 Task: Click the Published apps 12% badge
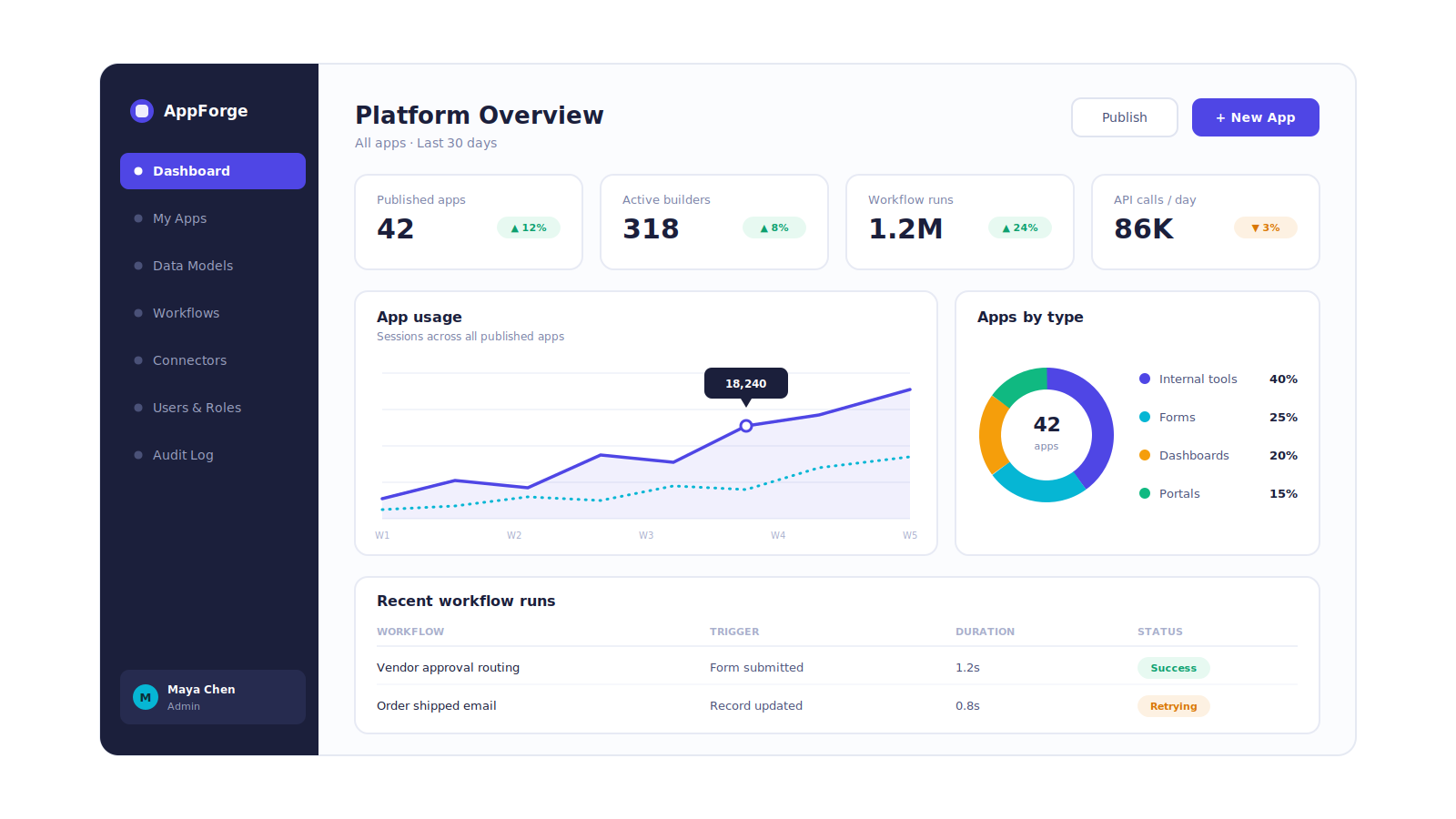529,227
